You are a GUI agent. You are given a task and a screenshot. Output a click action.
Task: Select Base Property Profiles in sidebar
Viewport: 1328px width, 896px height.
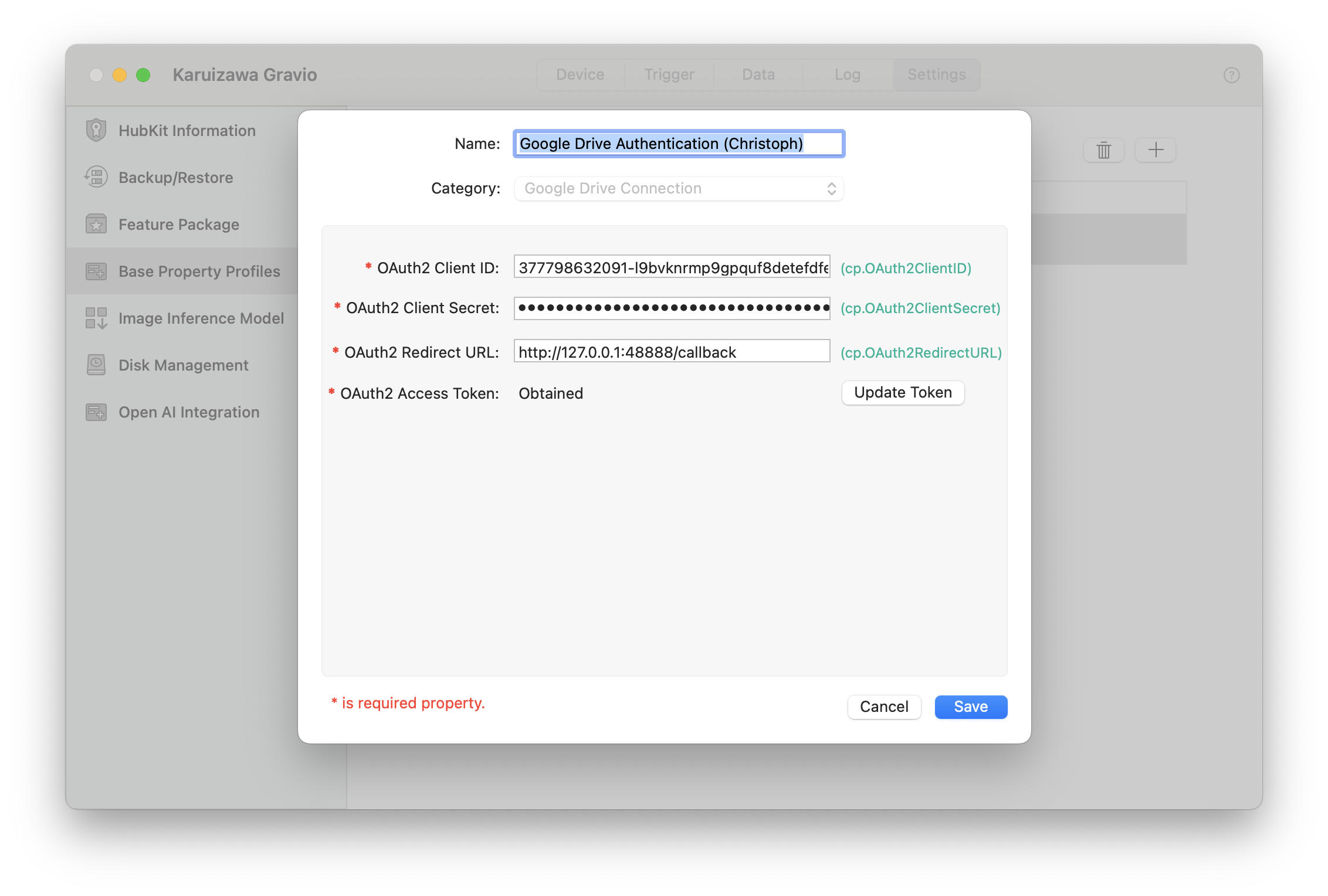point(182,271)
